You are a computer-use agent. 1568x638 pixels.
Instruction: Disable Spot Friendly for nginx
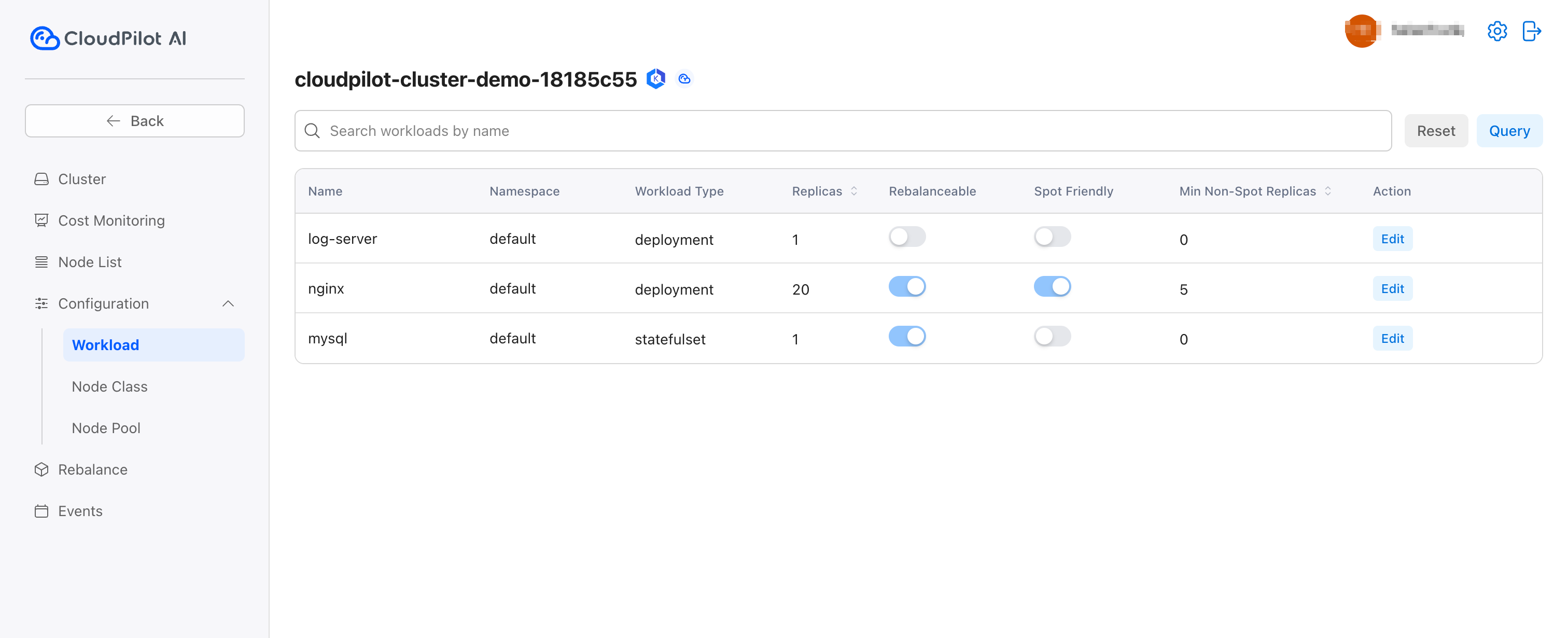1053,286
